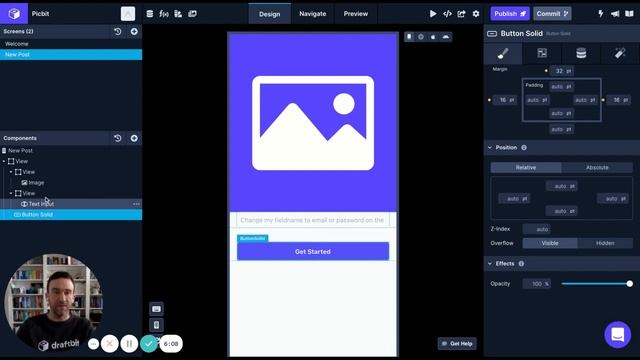640x360 pixels.
Task: Show info for the Effects section
Action: click(521, 264)
